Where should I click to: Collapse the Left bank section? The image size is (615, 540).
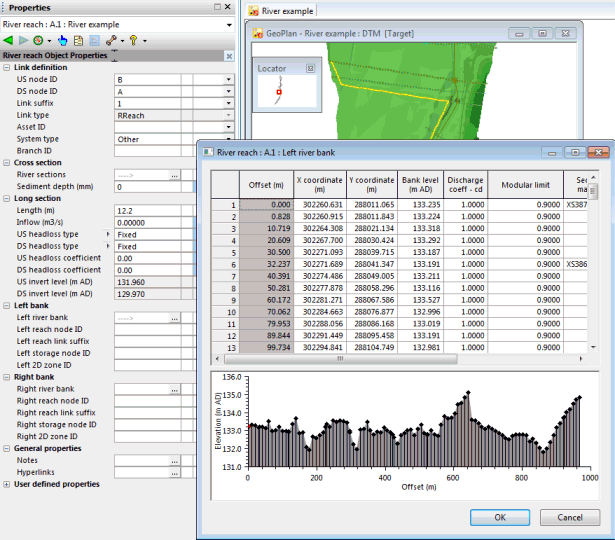[x=7, y=305]
